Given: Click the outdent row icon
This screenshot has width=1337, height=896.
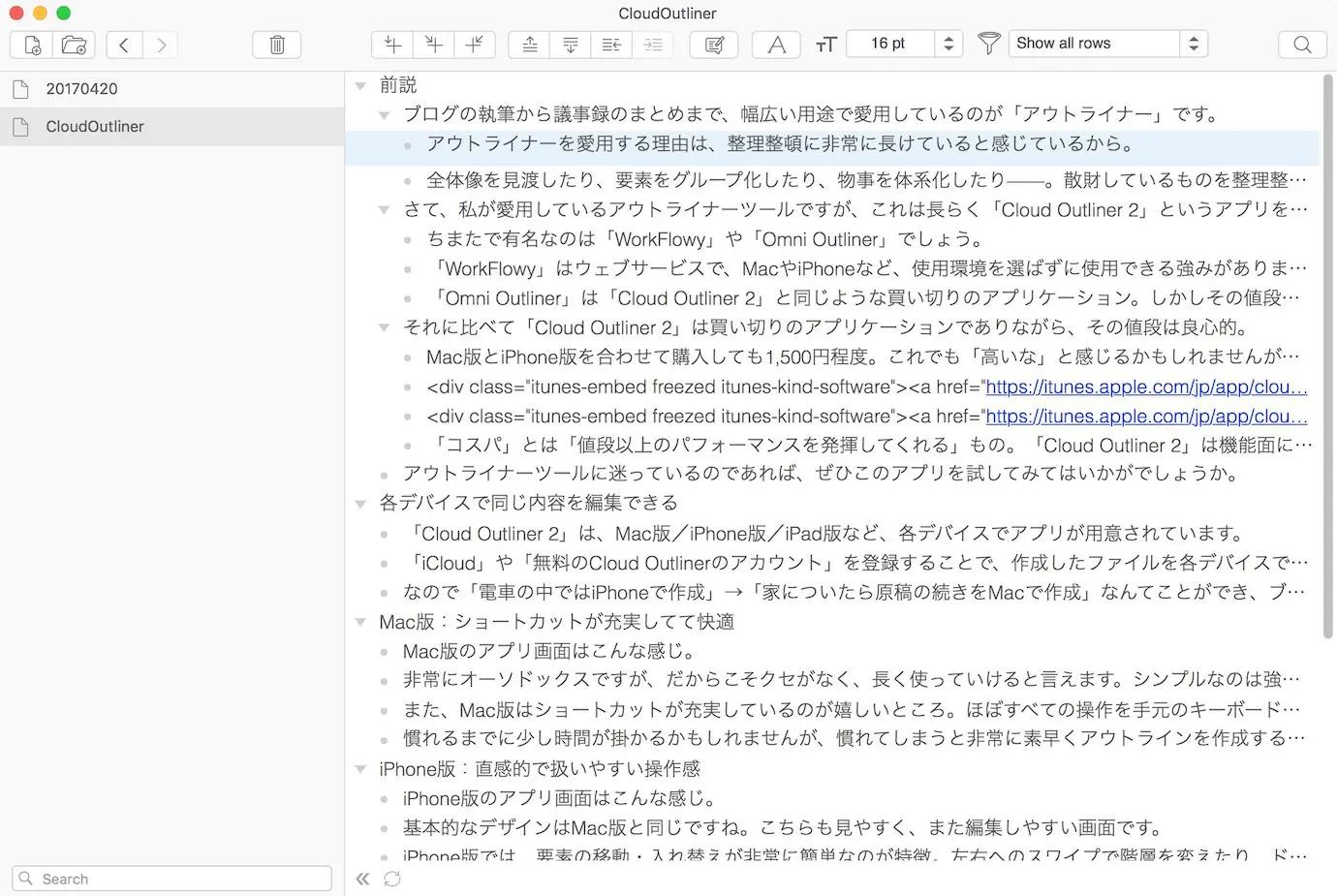Looking at the screenshot, I should tap(611, 45).
